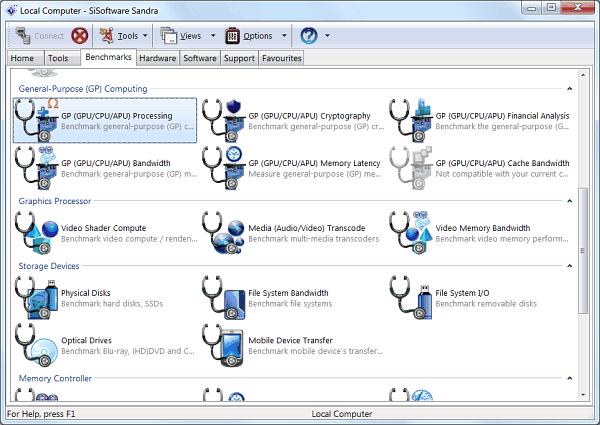Open the Views toolbar dropdown arrow
Screen dimensions: 600x425
pos(213,36)
